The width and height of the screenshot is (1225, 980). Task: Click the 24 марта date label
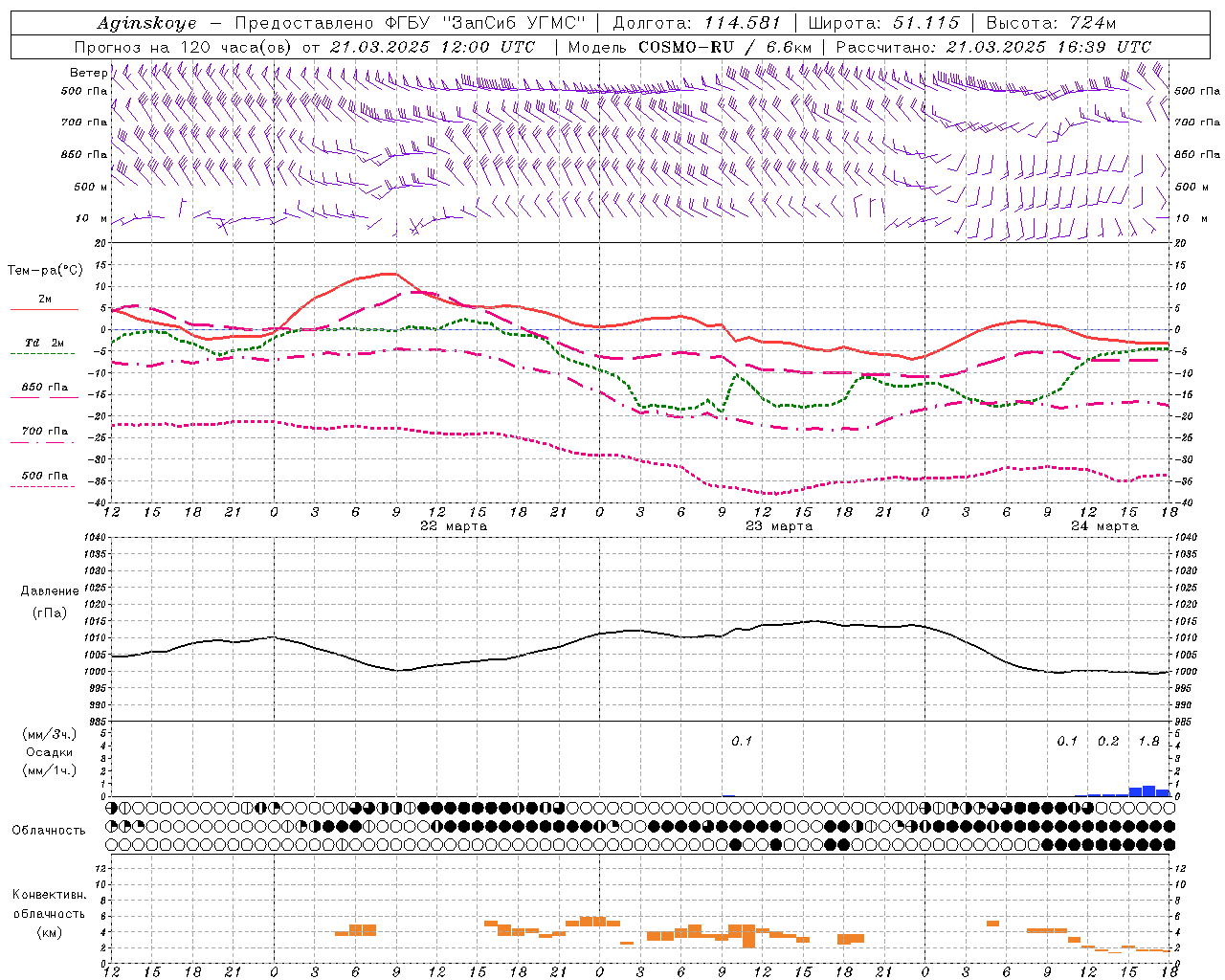(1104, 526)
